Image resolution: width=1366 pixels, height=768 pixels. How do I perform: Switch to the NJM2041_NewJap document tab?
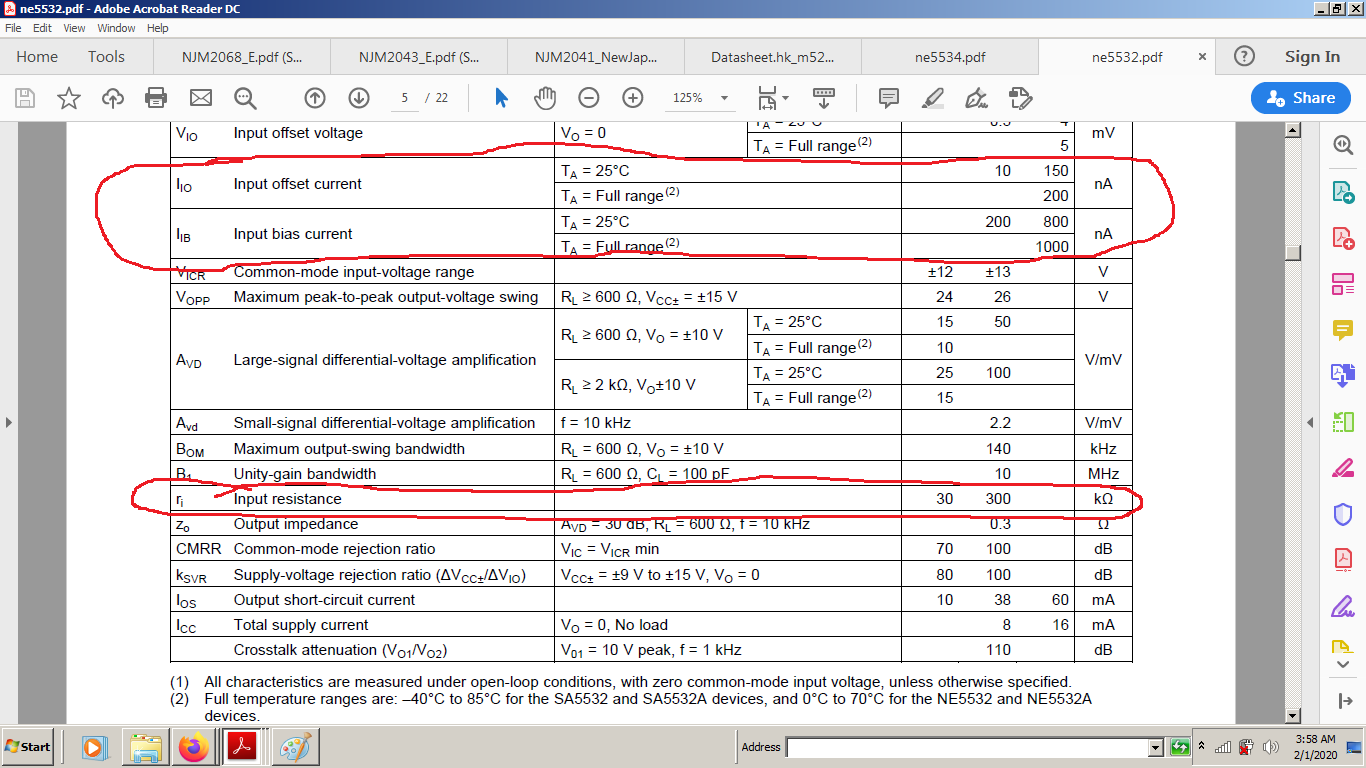pyautogui.click(x=596, y=57)
